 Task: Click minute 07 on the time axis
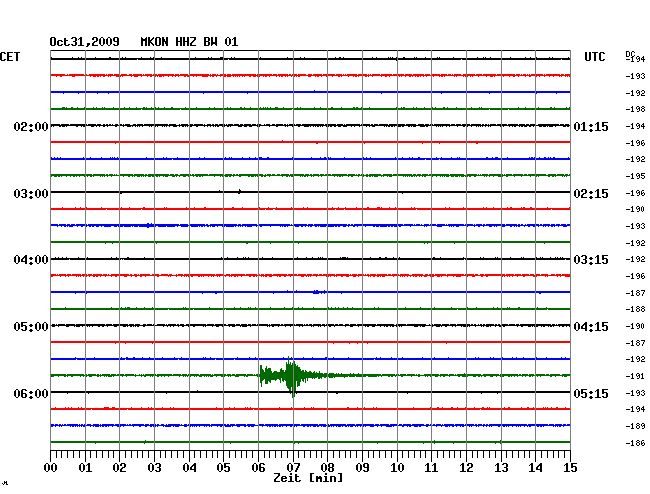tap(293, 467)
